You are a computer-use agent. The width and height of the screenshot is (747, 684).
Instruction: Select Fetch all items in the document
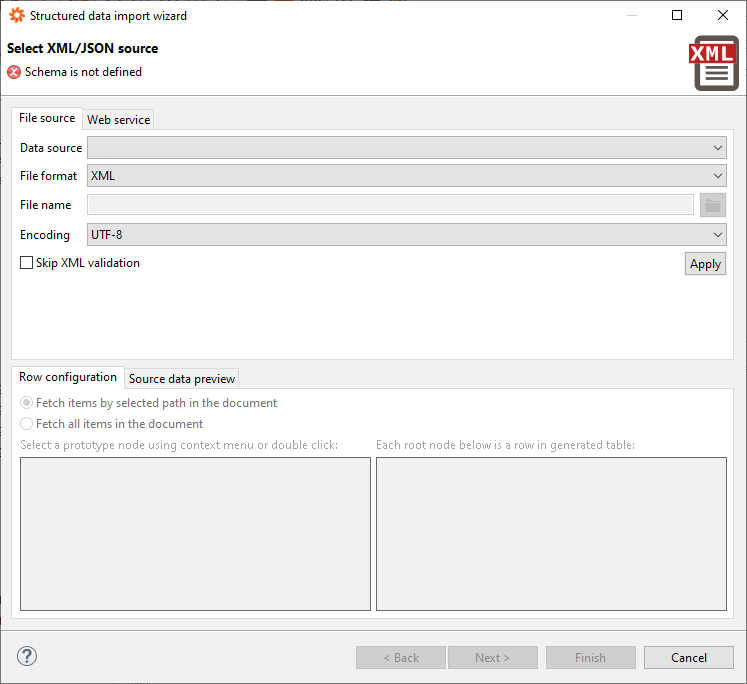[27, 424]
